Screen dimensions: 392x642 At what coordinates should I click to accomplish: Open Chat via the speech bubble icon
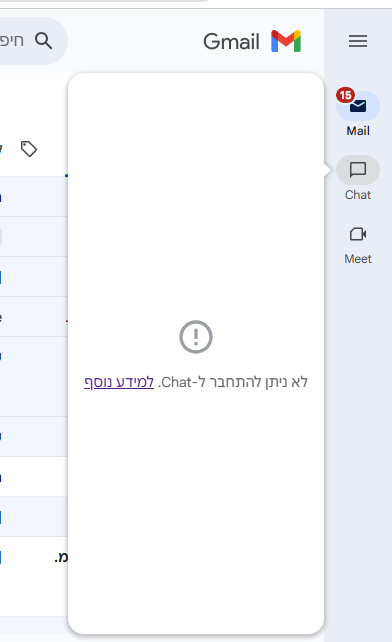[x=358, y=170]
